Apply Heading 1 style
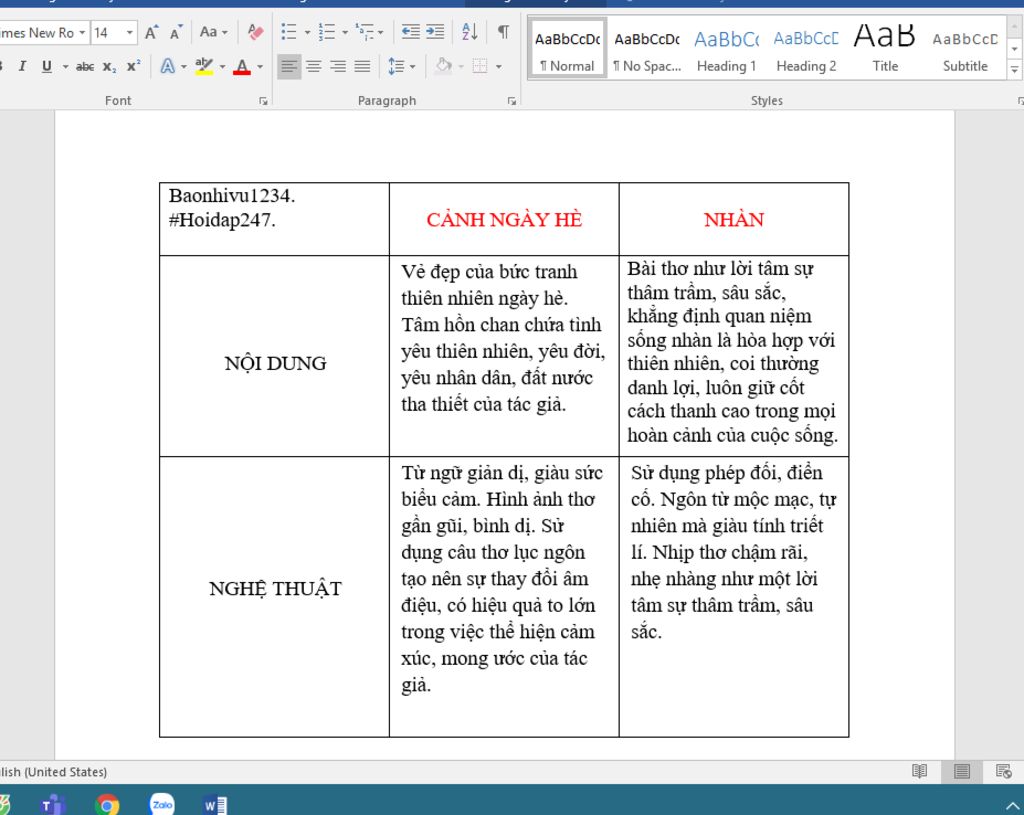This screenshot has height=815, width=1024. click(726, 49)
